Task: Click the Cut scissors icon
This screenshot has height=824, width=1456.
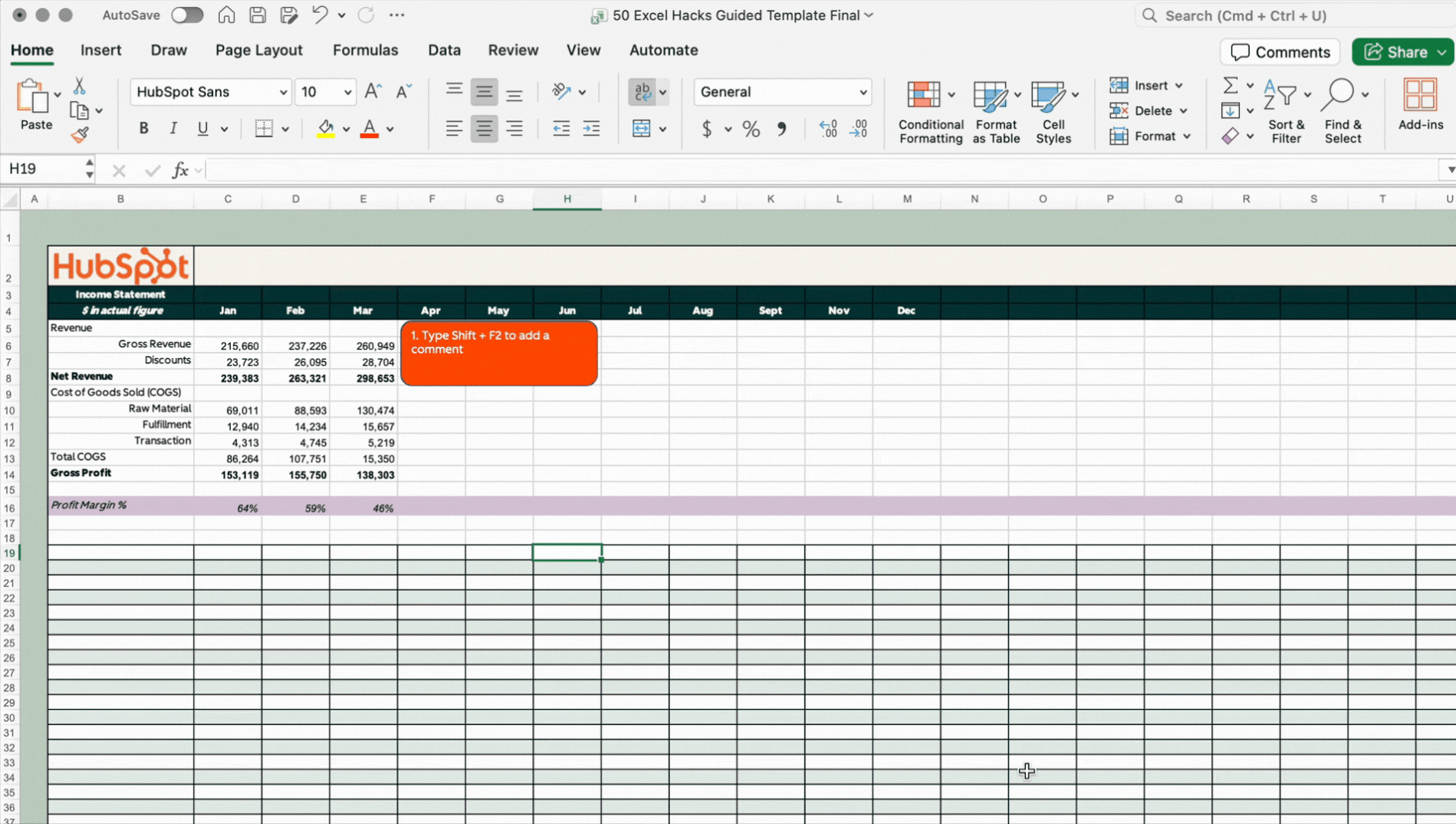Action: coord(79,86)
